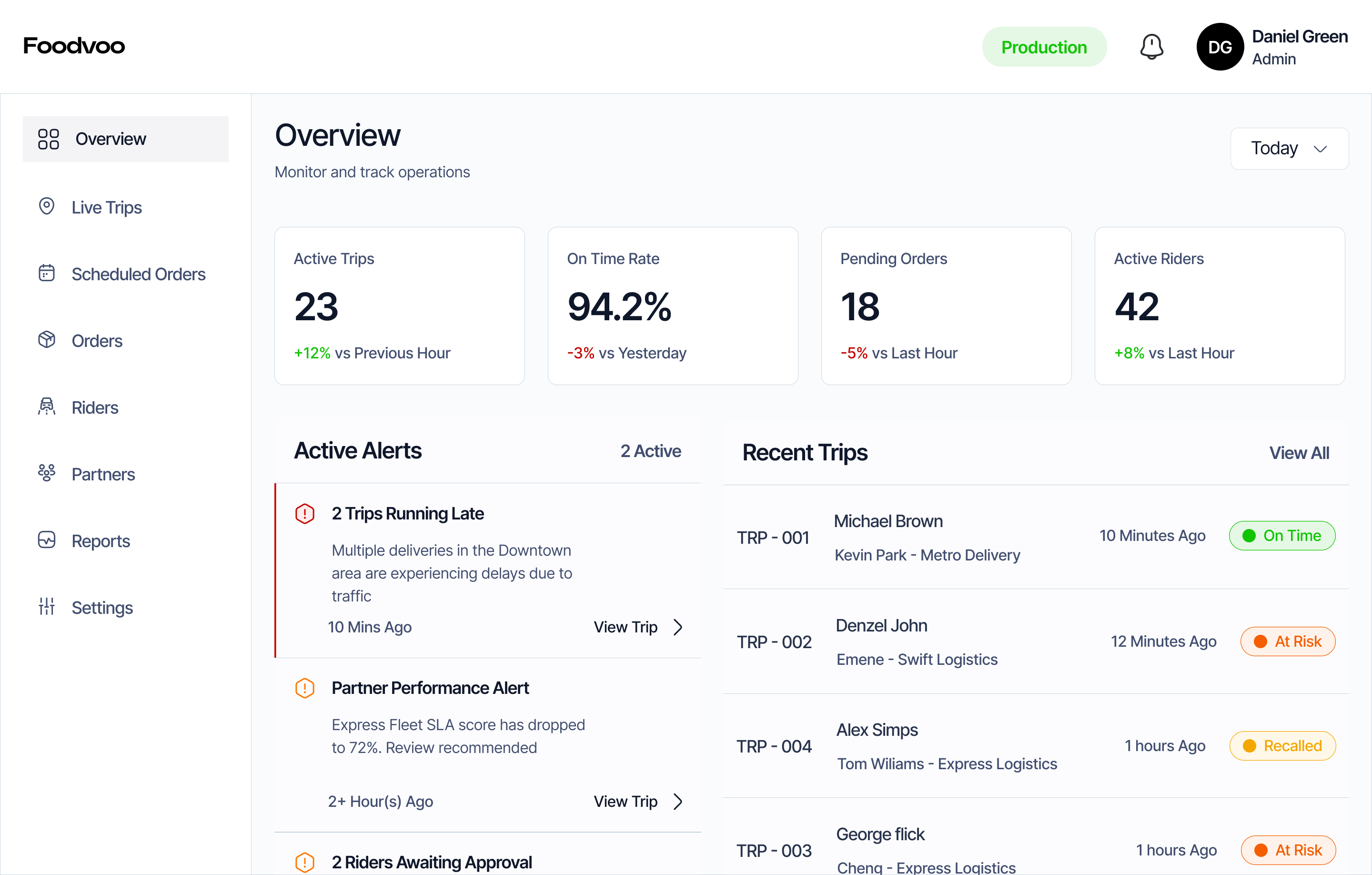
Task: Click red alert icon for Trips Running Late
Action: [305, 514]
